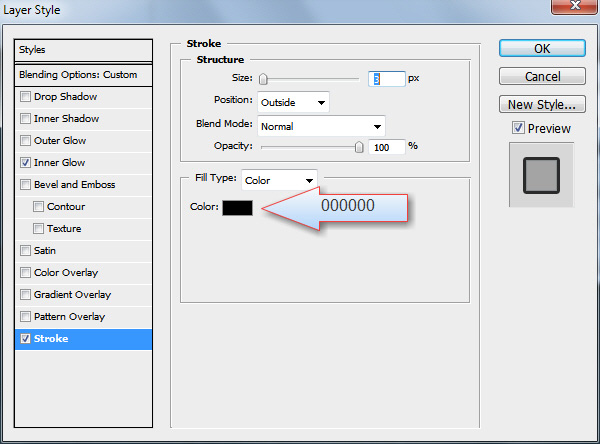Click the Cancel button

click(542, 76)
